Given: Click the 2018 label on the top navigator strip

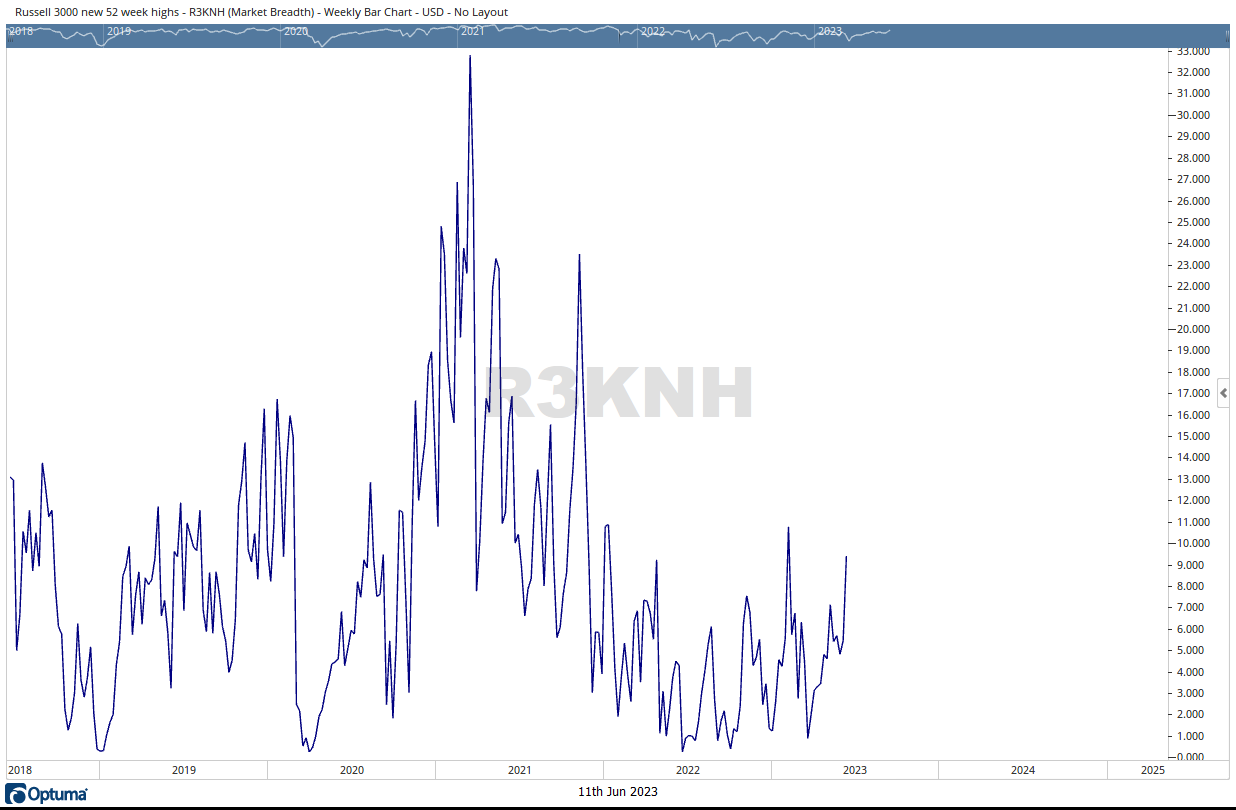Looking at the screenshot, I should (19, 31).
